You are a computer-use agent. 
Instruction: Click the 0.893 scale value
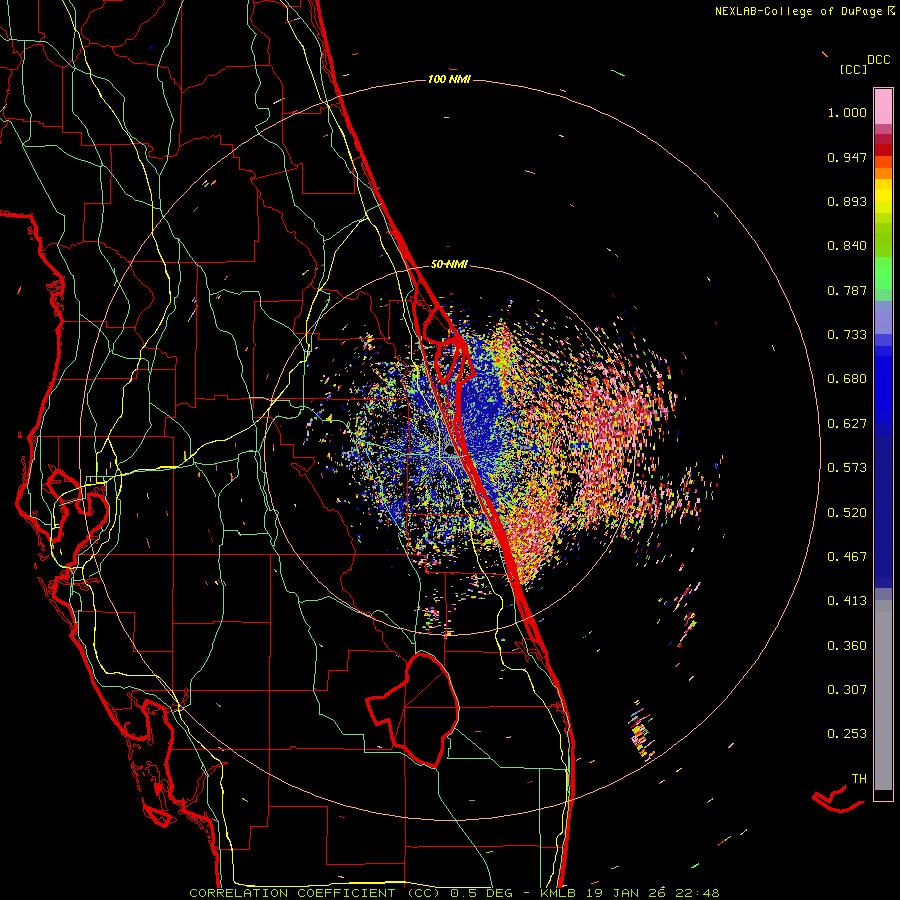point(847,201)
